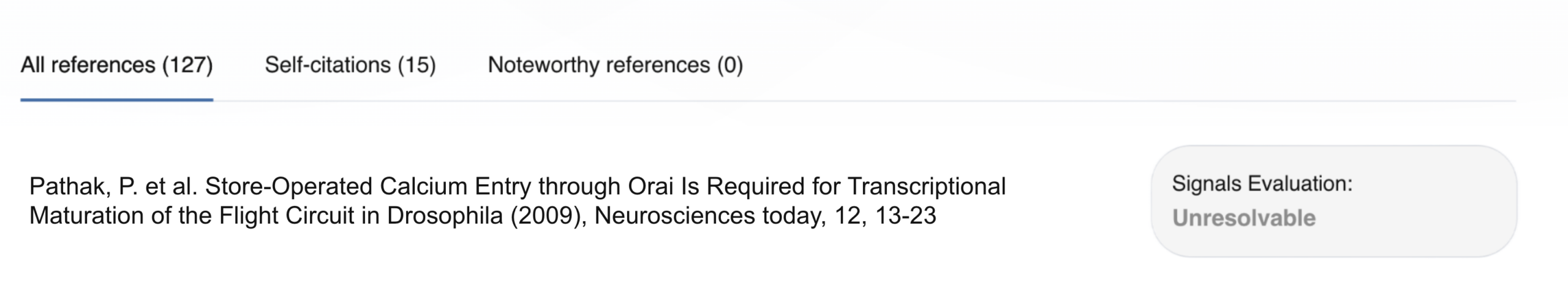Click "Maturation of the Flight Circuit" text
This screenshot has width=1568, height=294.
click(x=191, y=216)
